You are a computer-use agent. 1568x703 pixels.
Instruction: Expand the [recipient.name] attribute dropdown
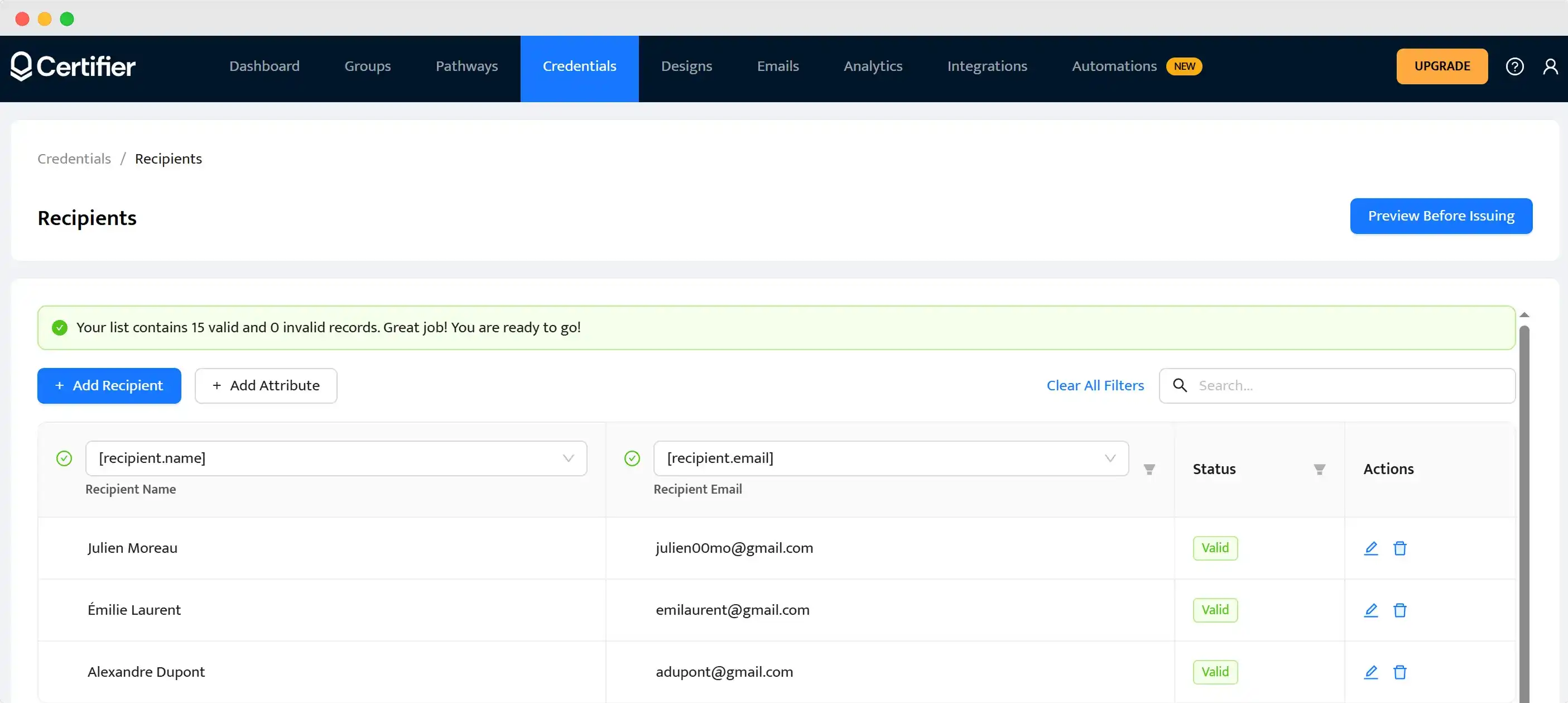tap(336, 459)
